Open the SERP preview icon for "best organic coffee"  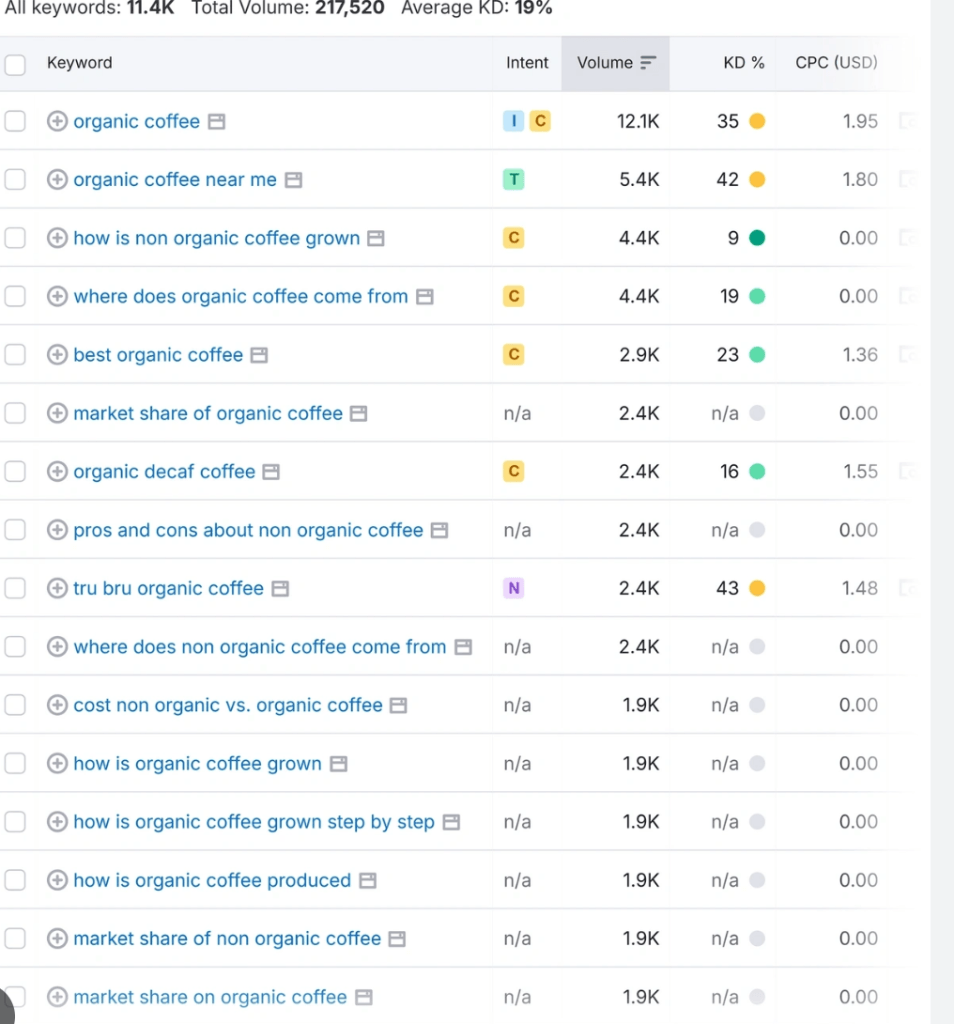259,354
